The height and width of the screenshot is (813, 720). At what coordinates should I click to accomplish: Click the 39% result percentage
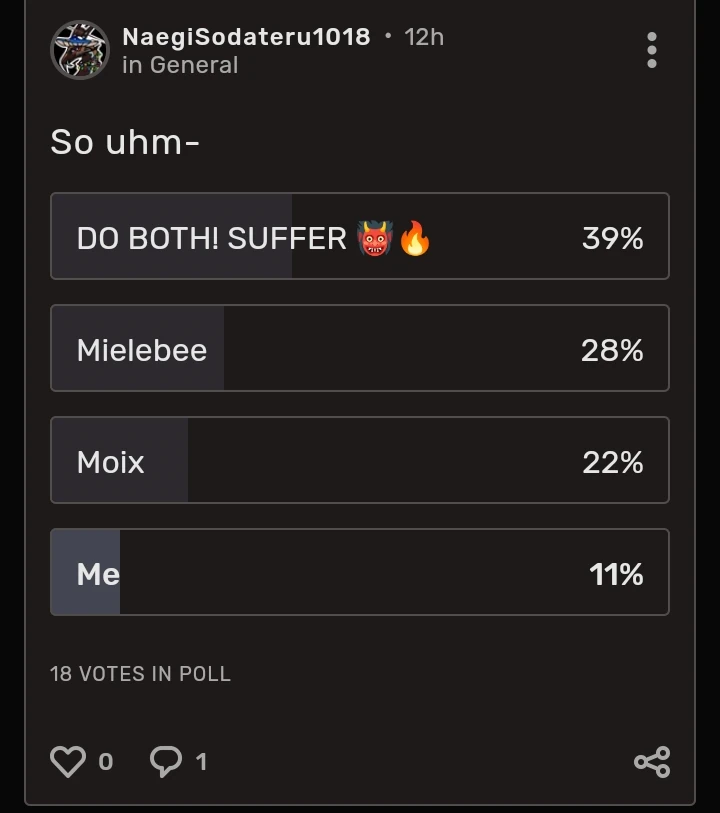coord(612,239)
